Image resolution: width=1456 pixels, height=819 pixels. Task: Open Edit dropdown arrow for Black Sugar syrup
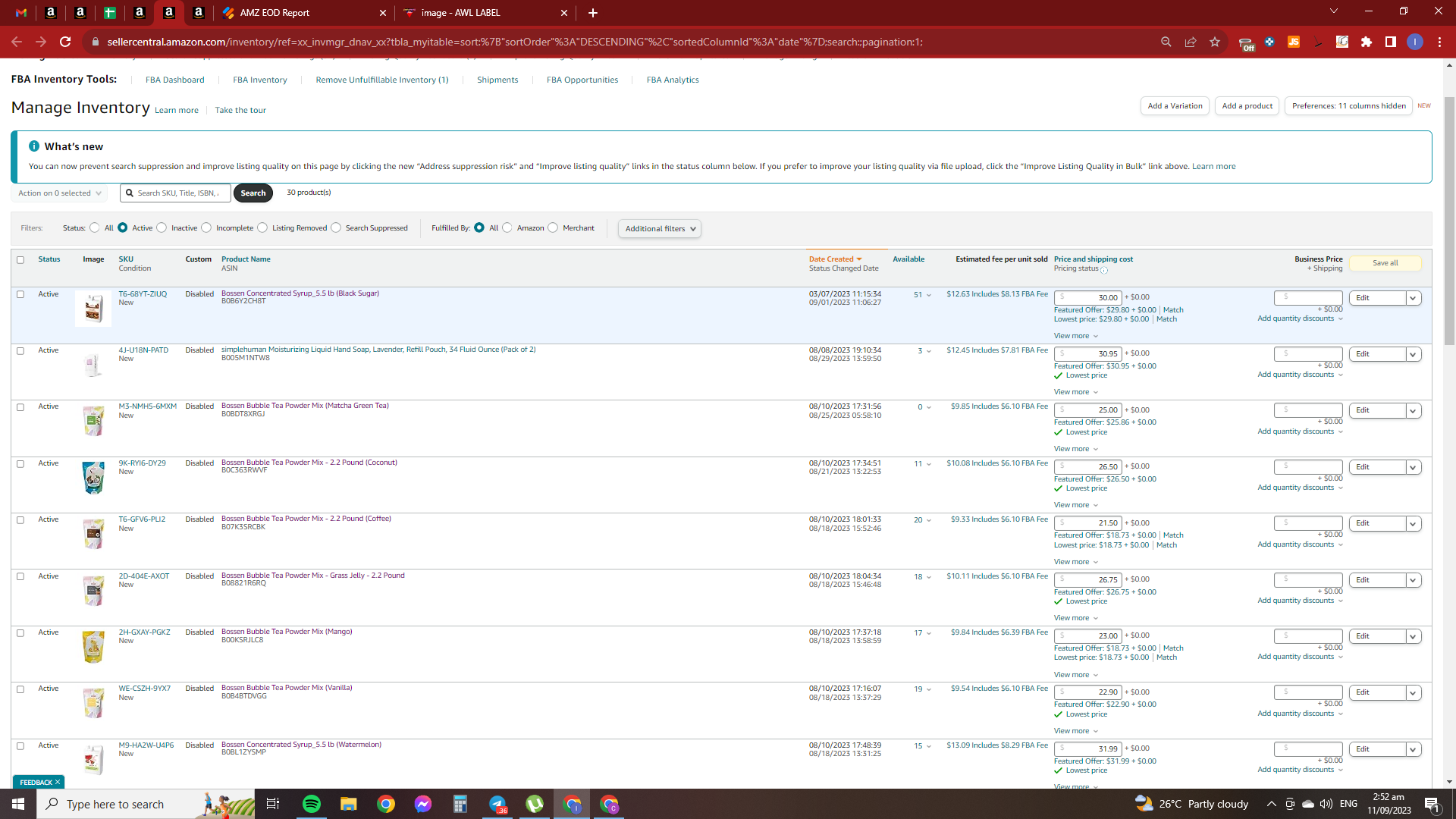click(1414, 299)
